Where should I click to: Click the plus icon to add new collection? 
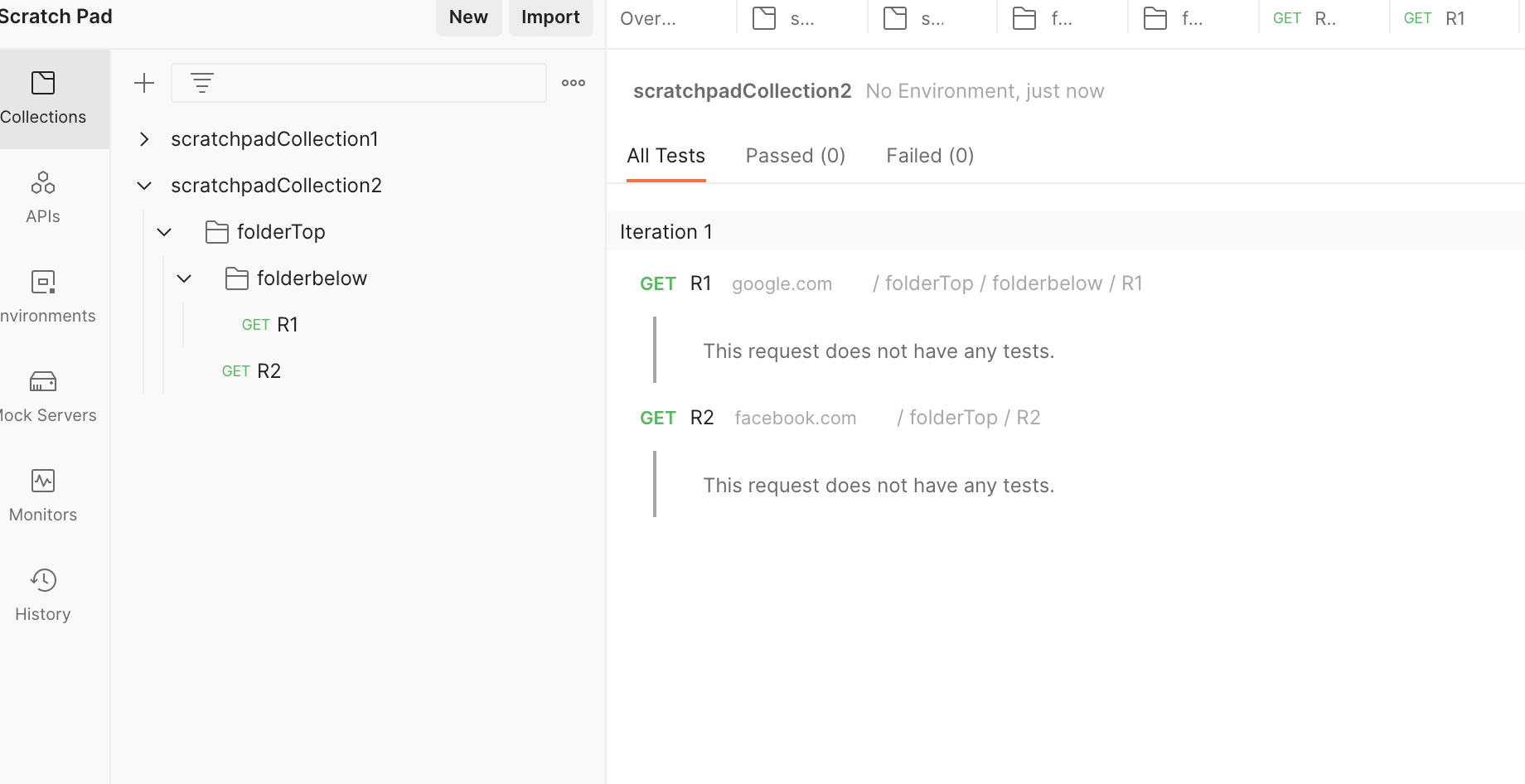pyautogui.click(x=144, y=83)
